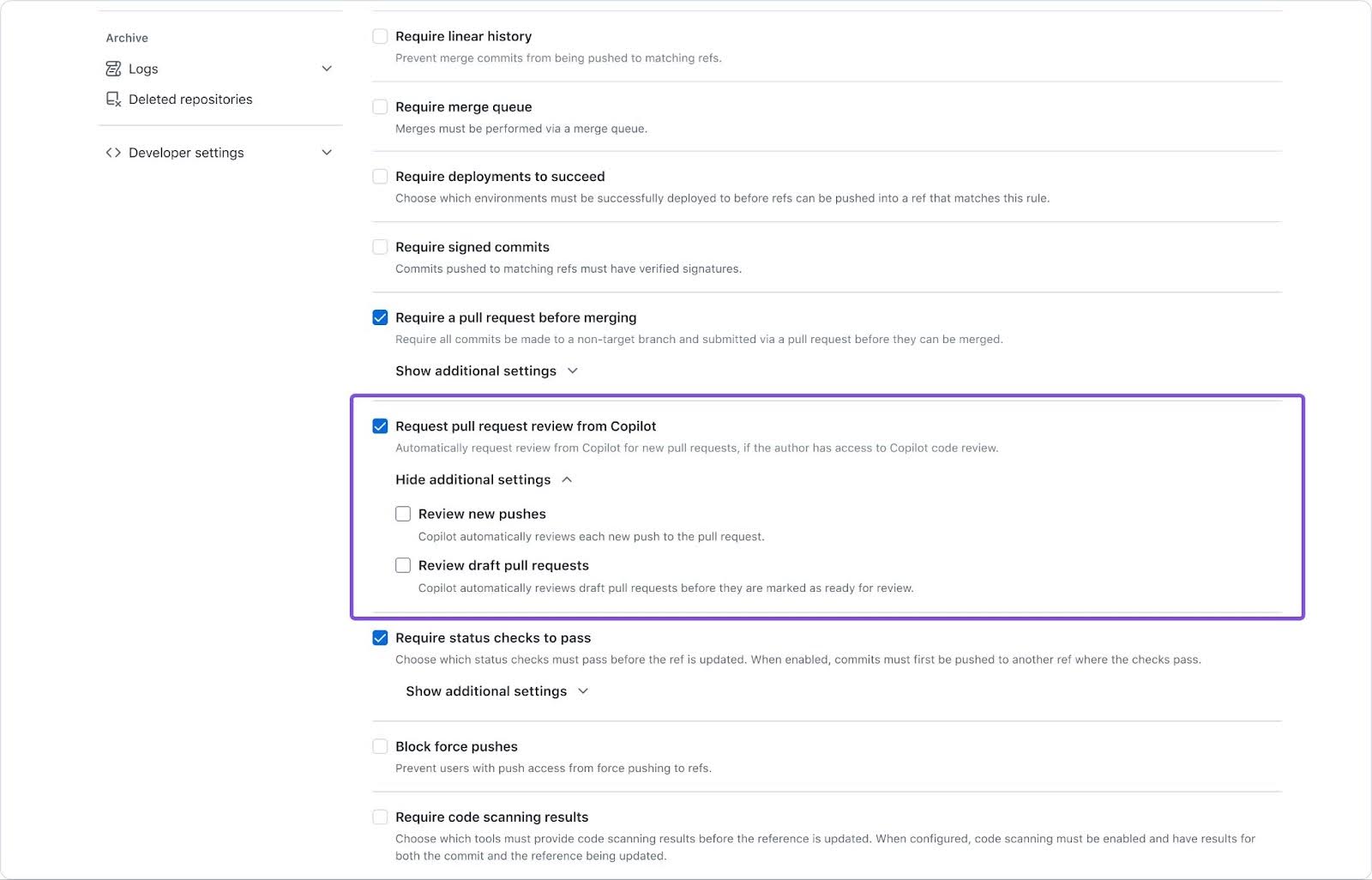Screen dimensions: 1372x880
Task: Enable Require signed commits
Action: 380,247
